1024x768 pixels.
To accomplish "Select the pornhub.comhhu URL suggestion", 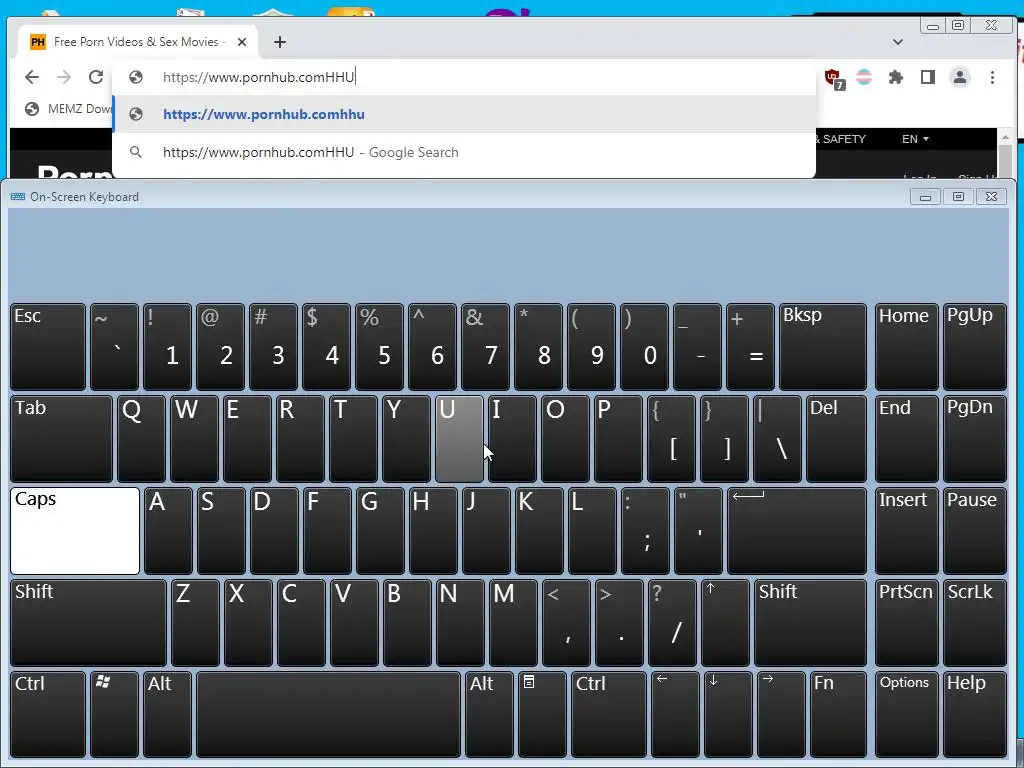I will click(x=464, y=114).
